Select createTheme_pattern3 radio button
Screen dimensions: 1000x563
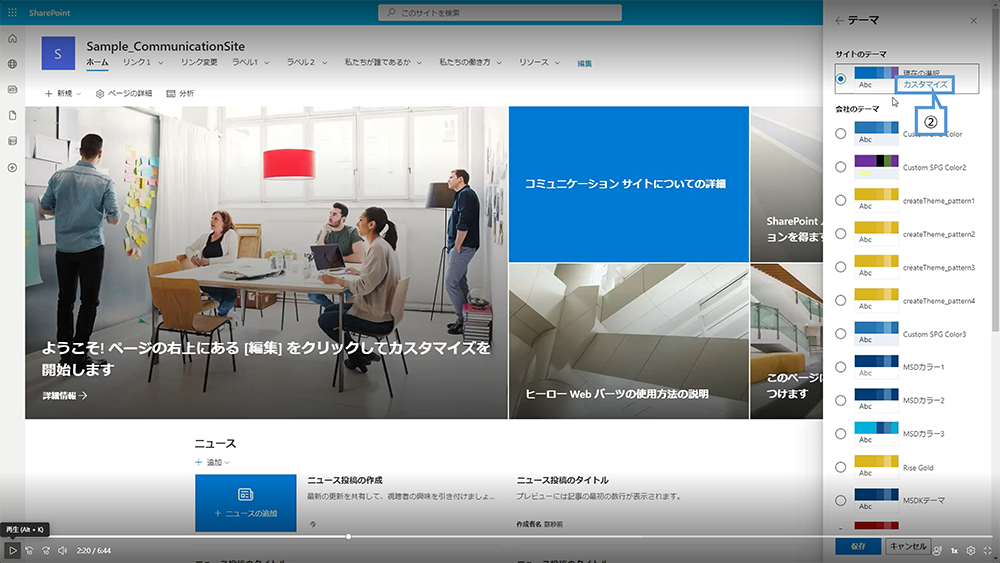841,267
